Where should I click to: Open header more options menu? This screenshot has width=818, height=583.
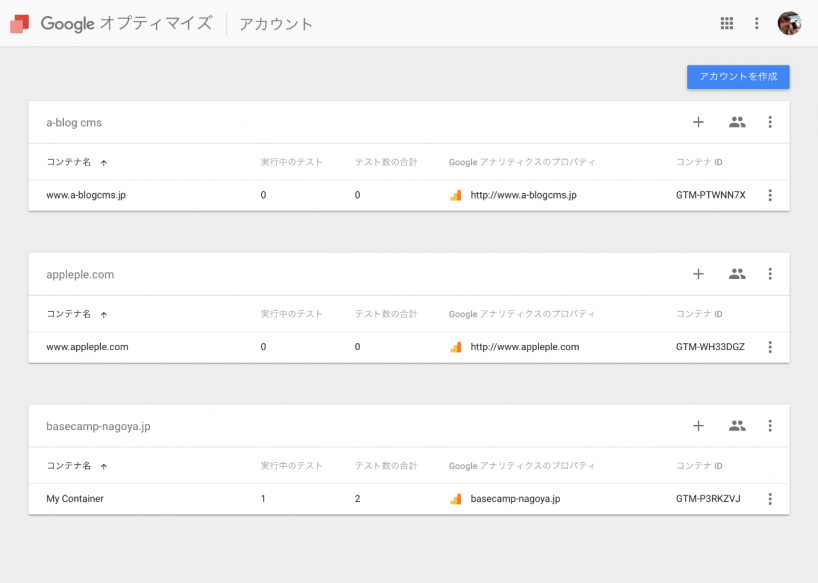point(757,23)
